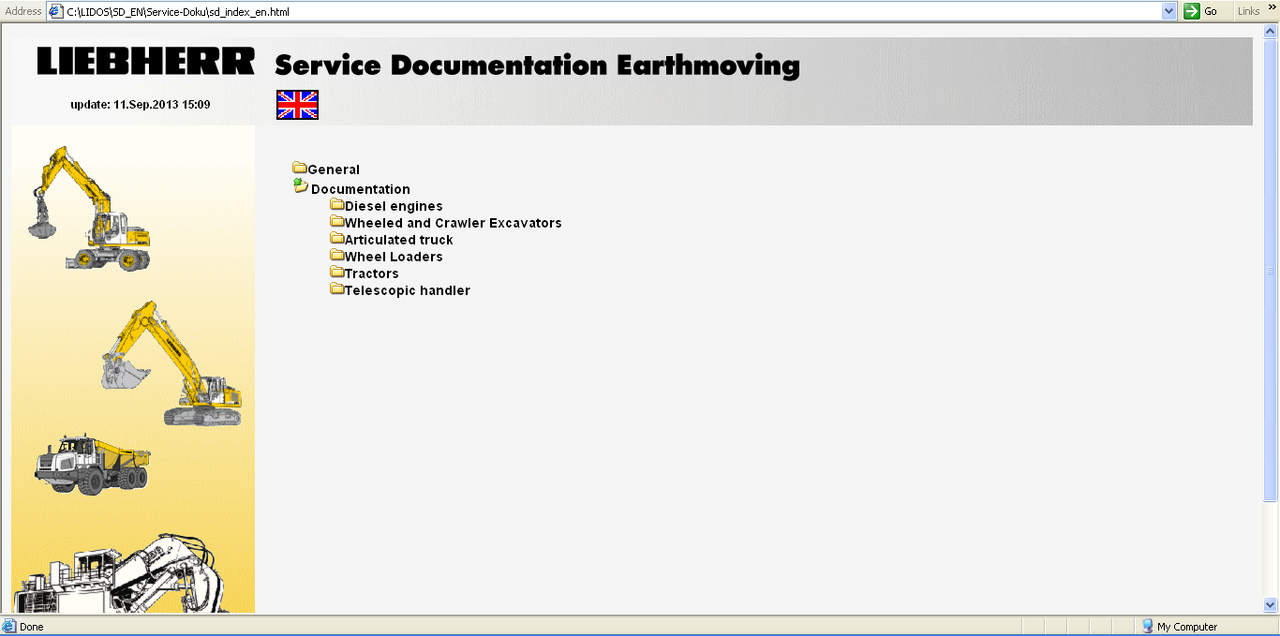Click the vertical scrollbar thumb
This screenshot has height=636, width=1280.
coord(1270,270)
